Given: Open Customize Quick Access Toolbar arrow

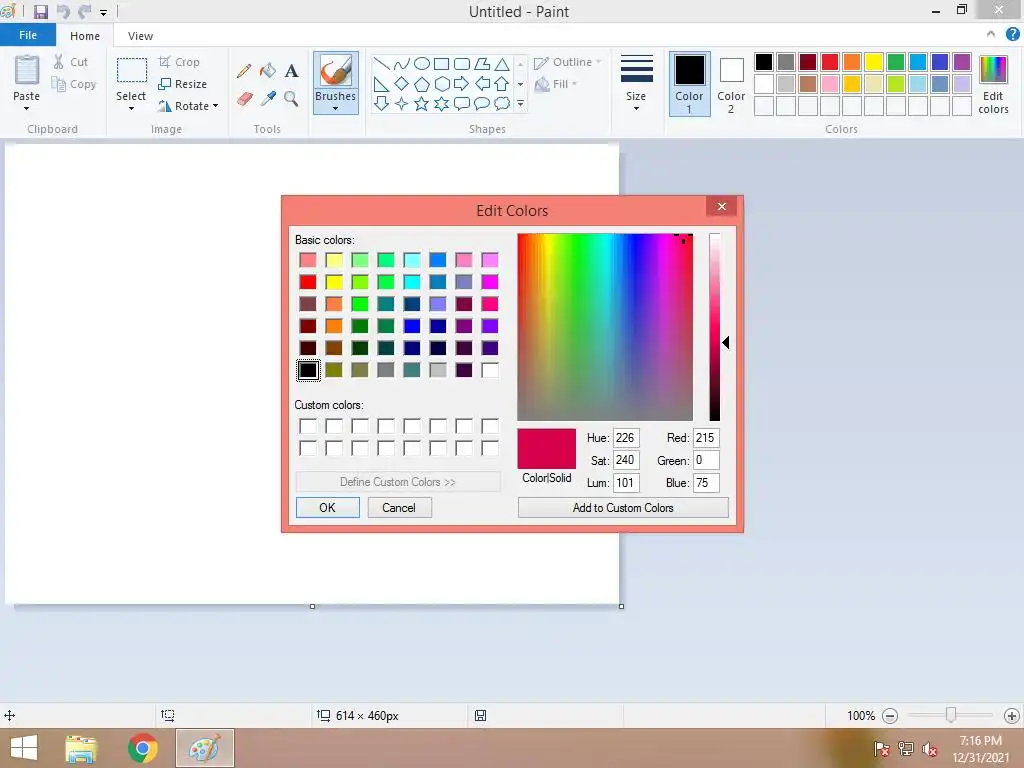Looking at the screenshot, I should tap(103, 12).
